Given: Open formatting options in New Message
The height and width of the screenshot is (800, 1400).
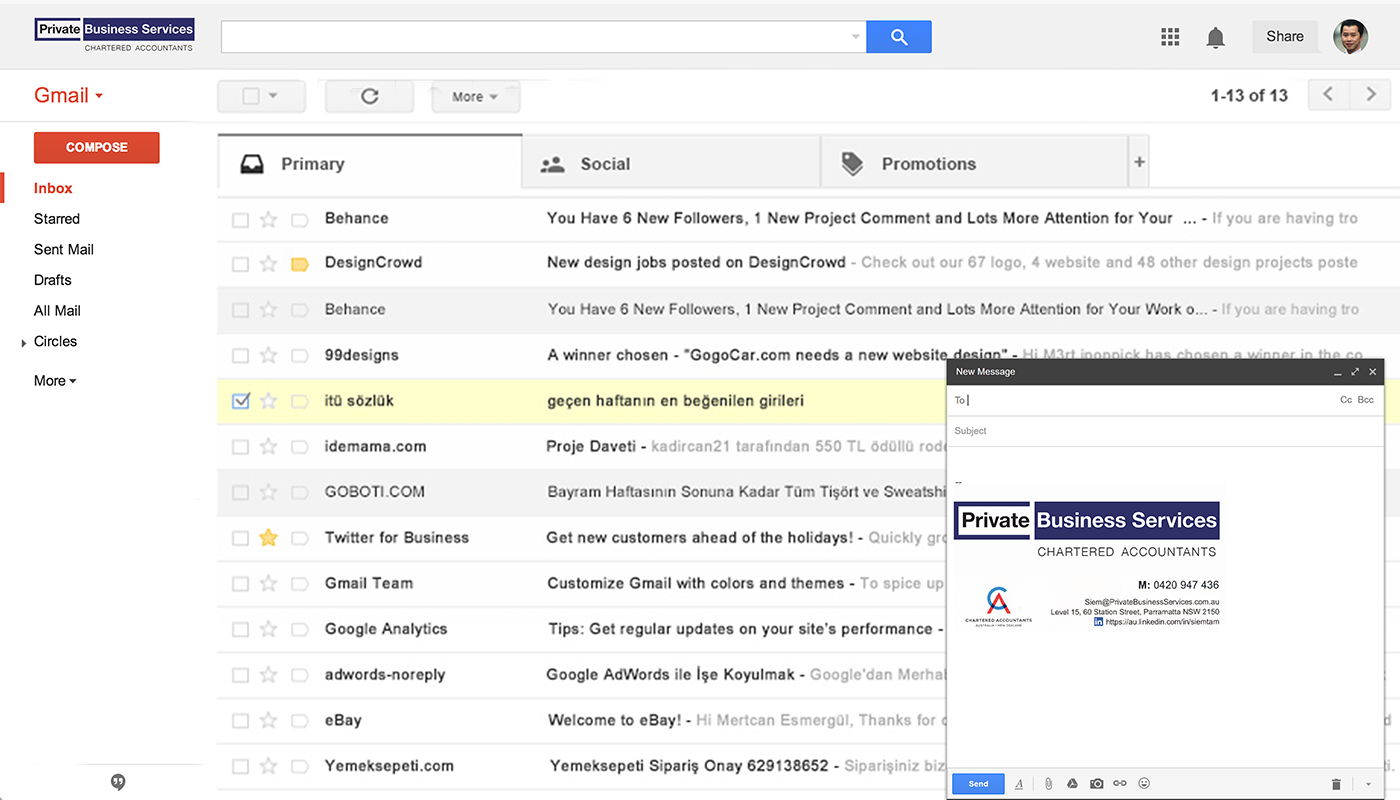Looking at the screenshot, I should coord(1019,784).
